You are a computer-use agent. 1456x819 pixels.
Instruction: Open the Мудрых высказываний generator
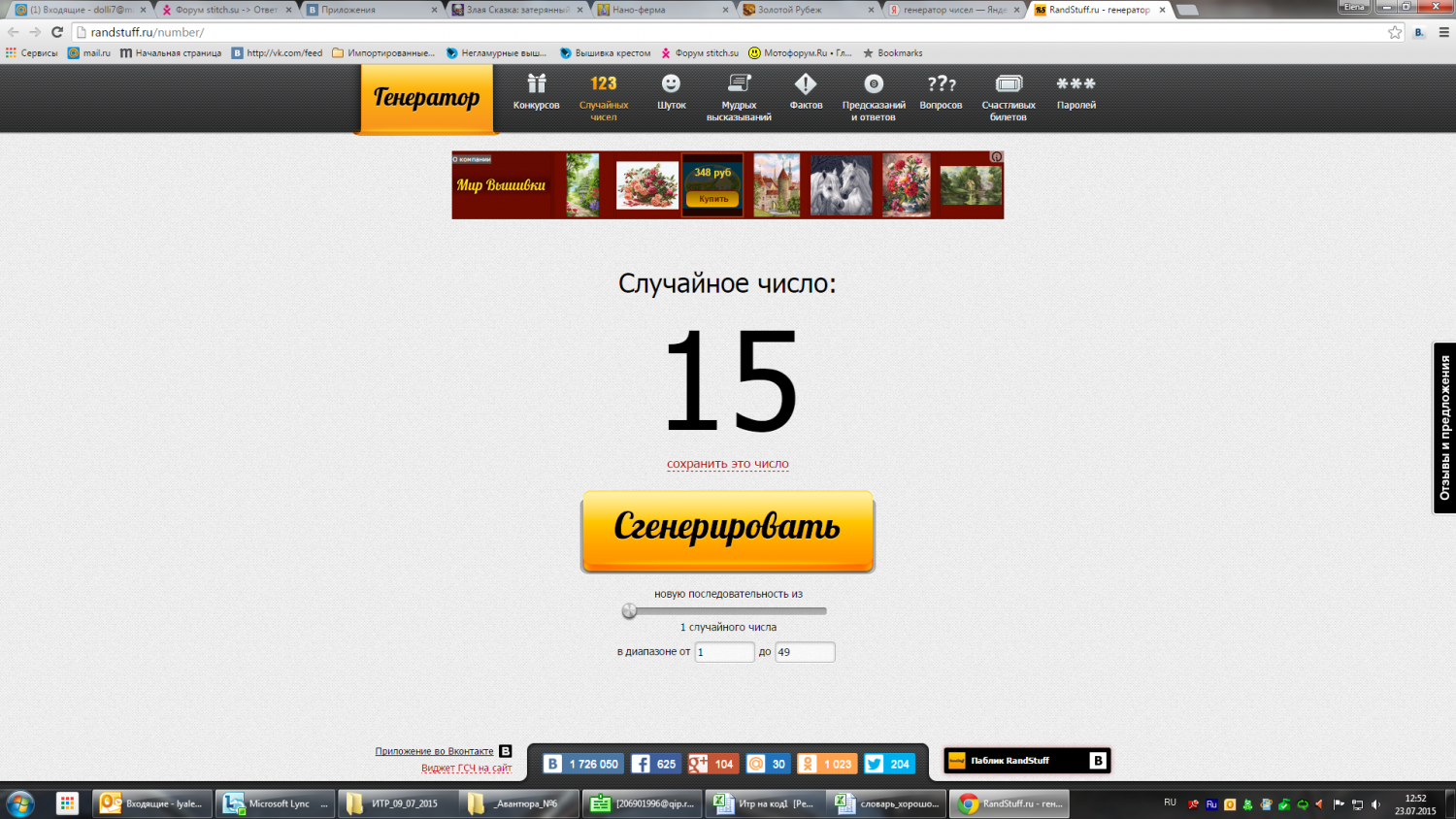point(739,85)
